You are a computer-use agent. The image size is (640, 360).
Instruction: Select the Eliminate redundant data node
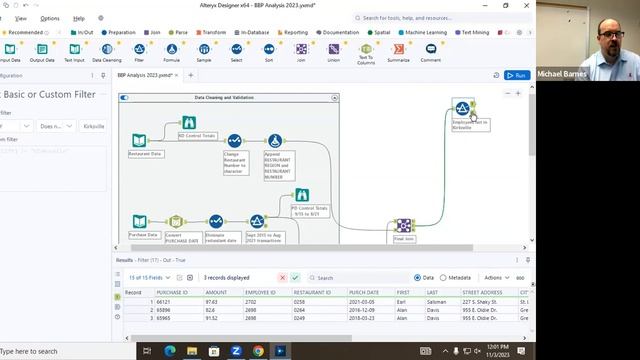click(x=216, y=222)
